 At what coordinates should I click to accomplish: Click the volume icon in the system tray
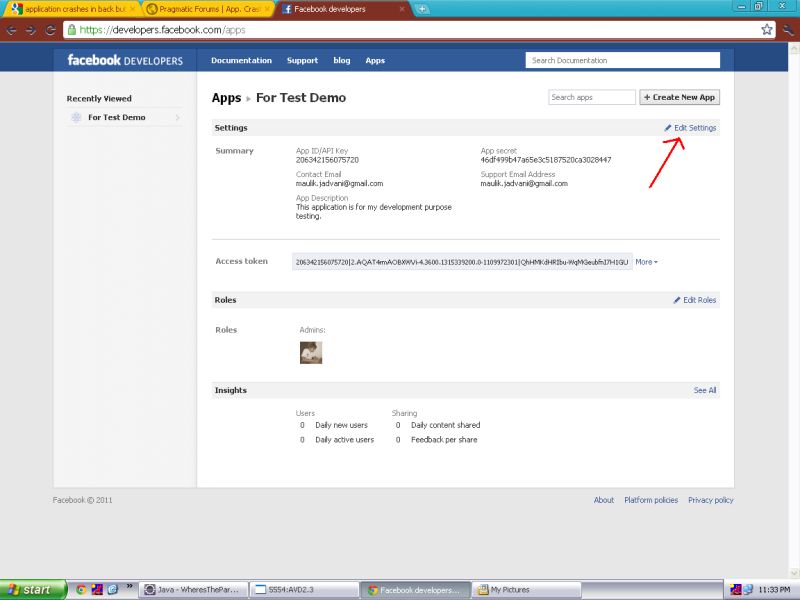[737, 589]
